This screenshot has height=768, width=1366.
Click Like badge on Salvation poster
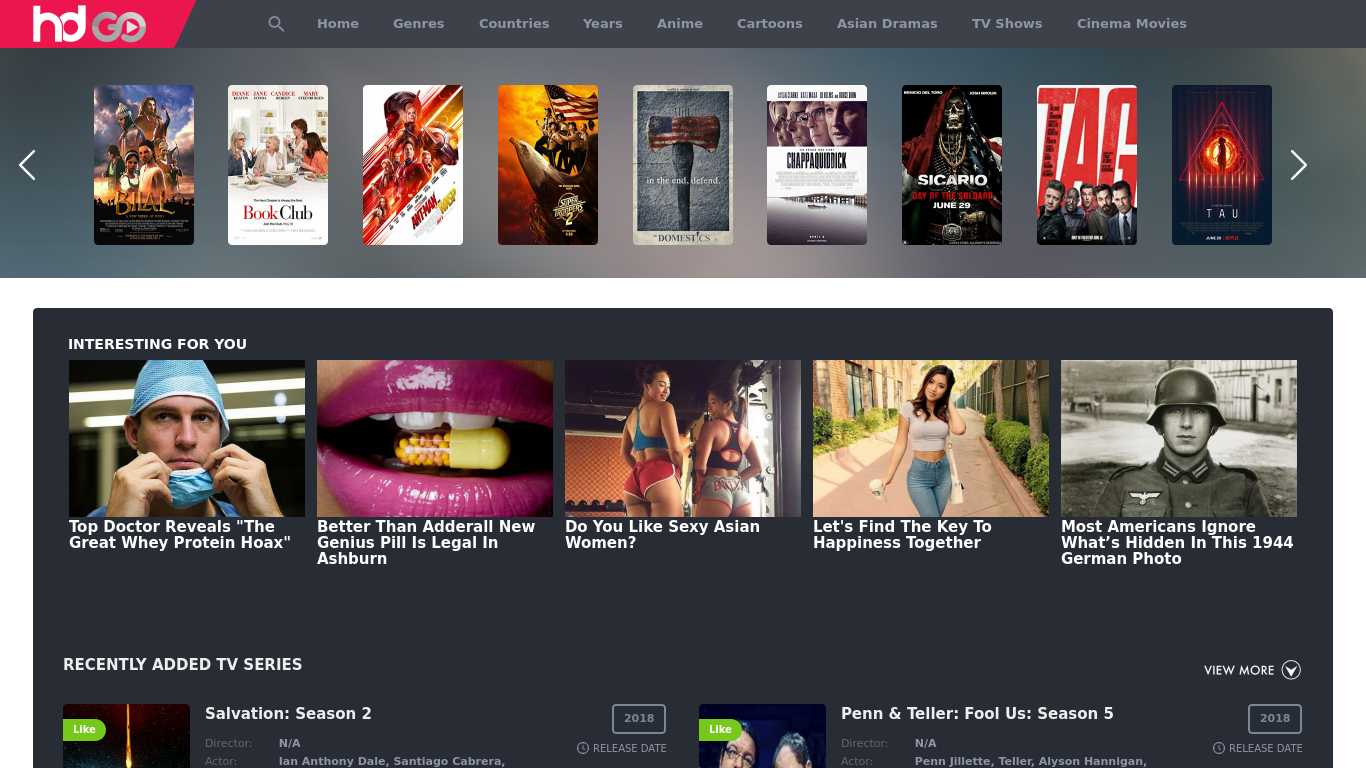84,730
